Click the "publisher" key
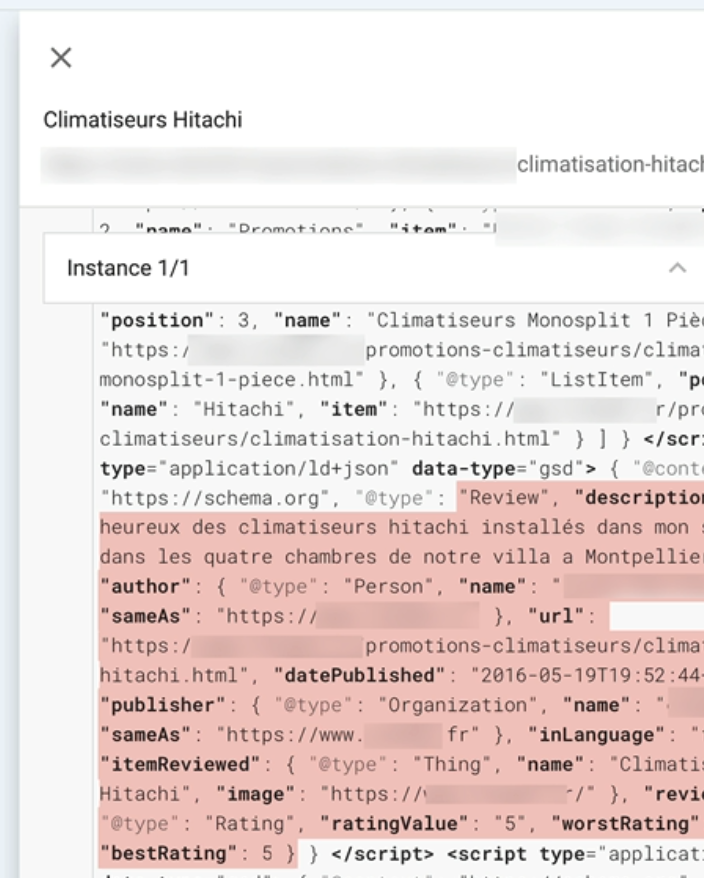Viewport: 704px width, 878px height. click(162, 706)
